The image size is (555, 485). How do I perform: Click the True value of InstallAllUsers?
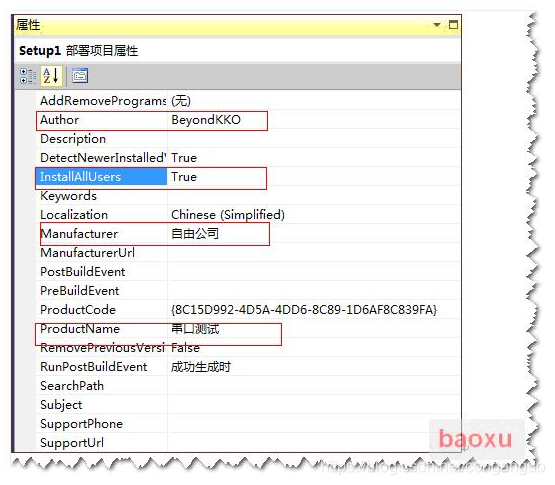184,177
